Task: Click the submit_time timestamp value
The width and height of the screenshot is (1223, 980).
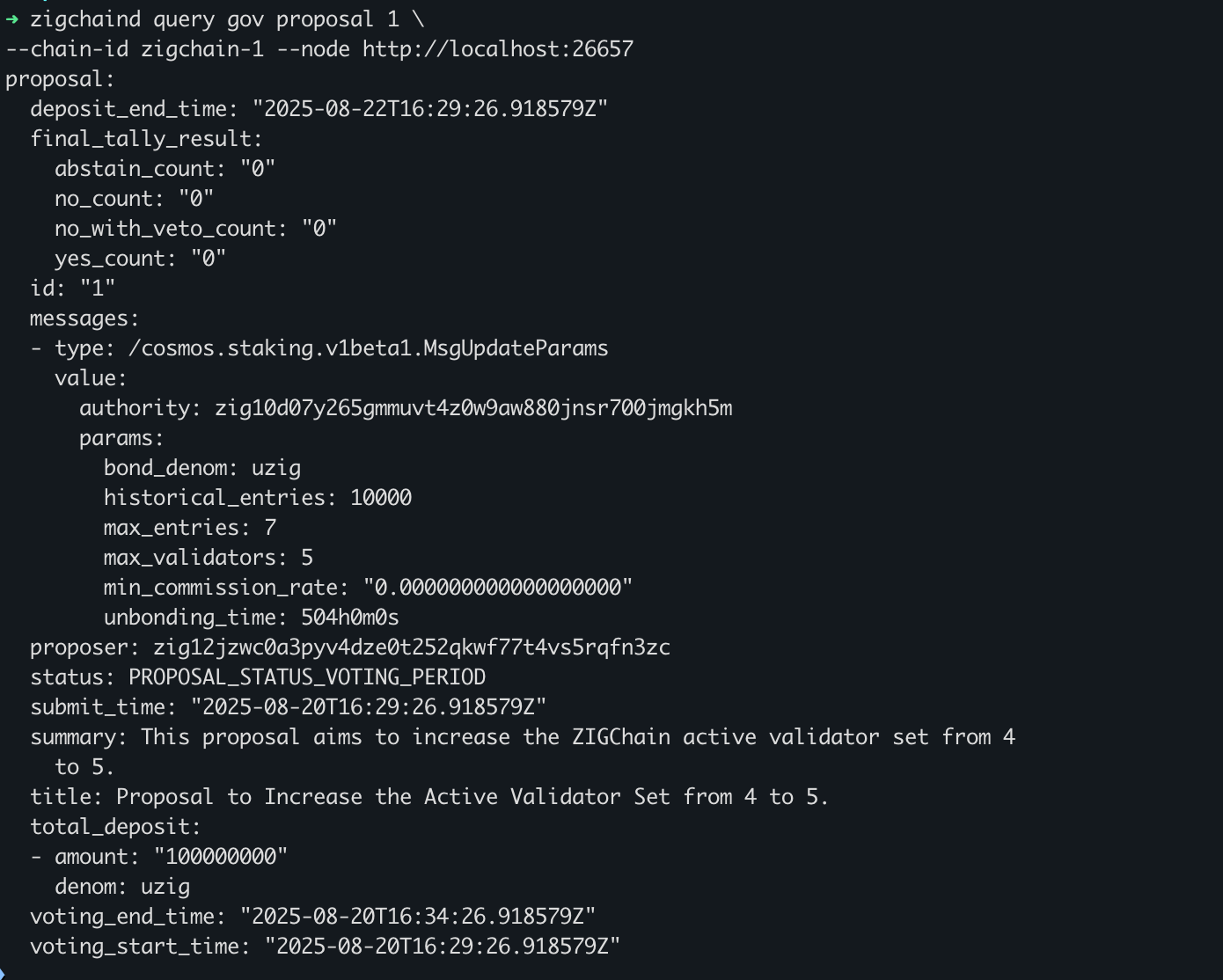Action: click(x=369, y=707)
